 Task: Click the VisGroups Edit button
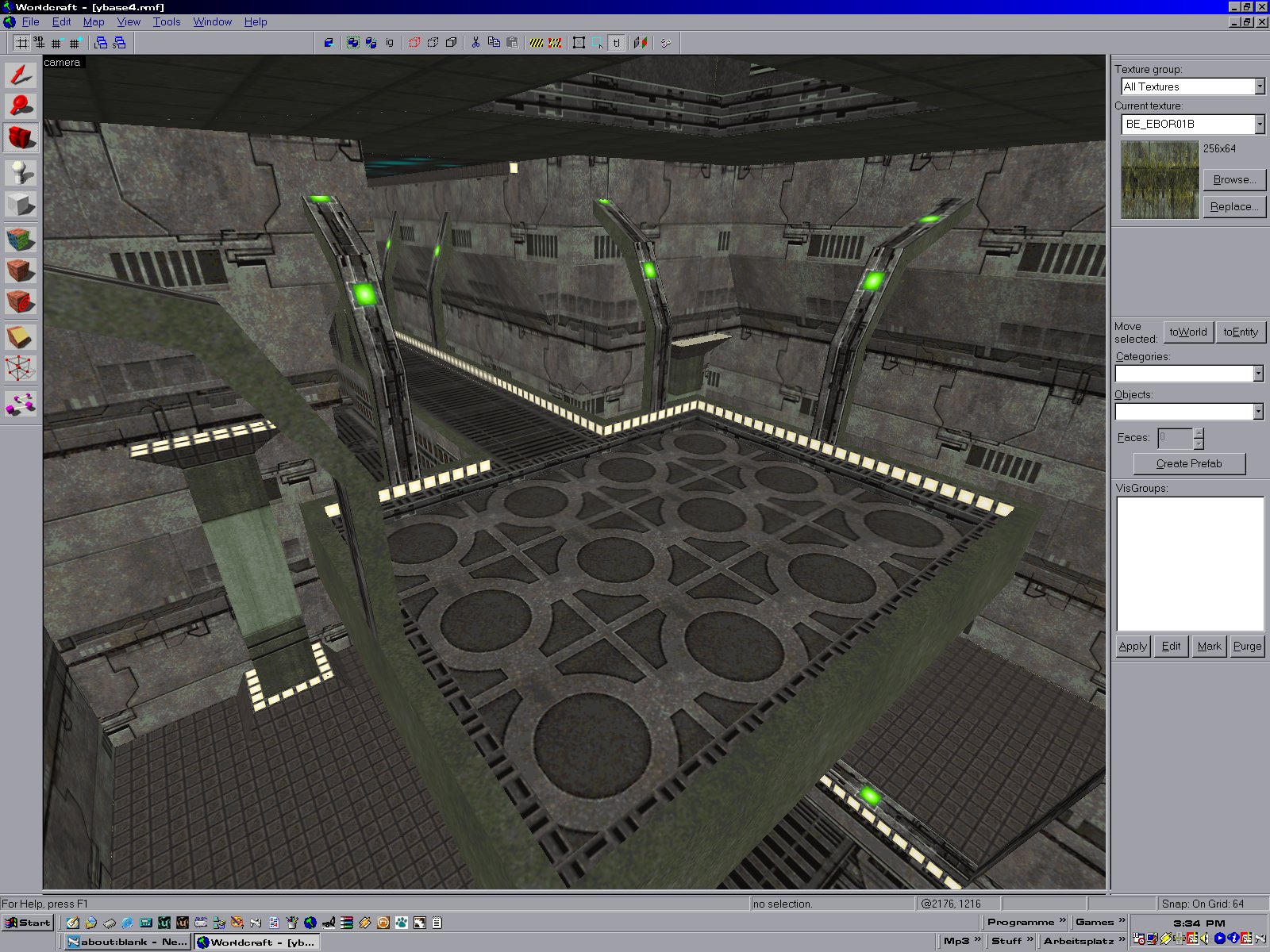[1171, 646]
